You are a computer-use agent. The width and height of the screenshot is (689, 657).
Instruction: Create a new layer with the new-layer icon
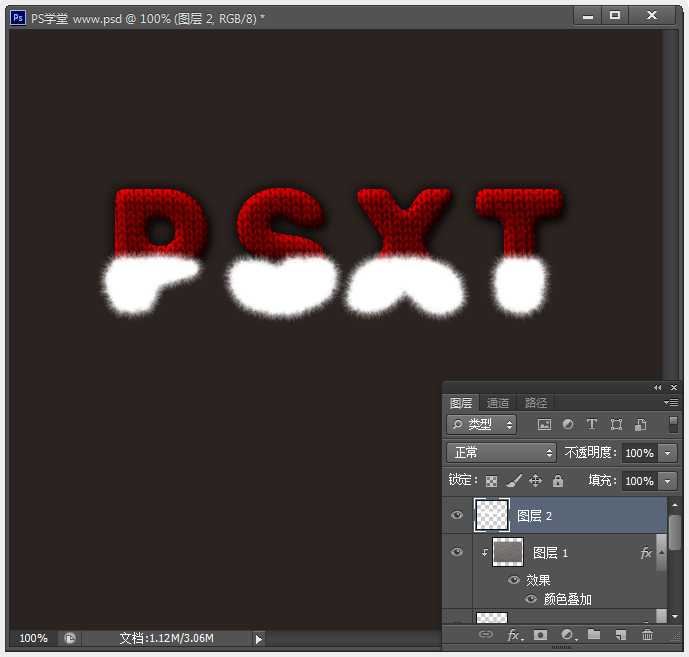pos(620,634)
